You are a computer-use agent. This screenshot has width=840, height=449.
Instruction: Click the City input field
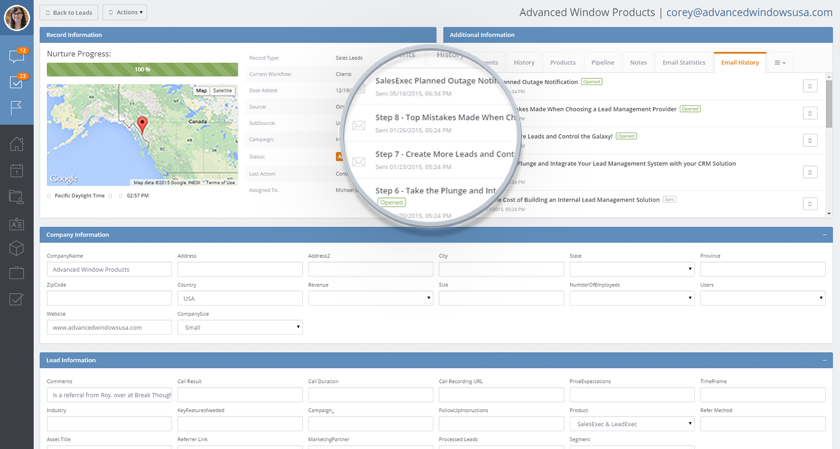click(x=501, y=269)
